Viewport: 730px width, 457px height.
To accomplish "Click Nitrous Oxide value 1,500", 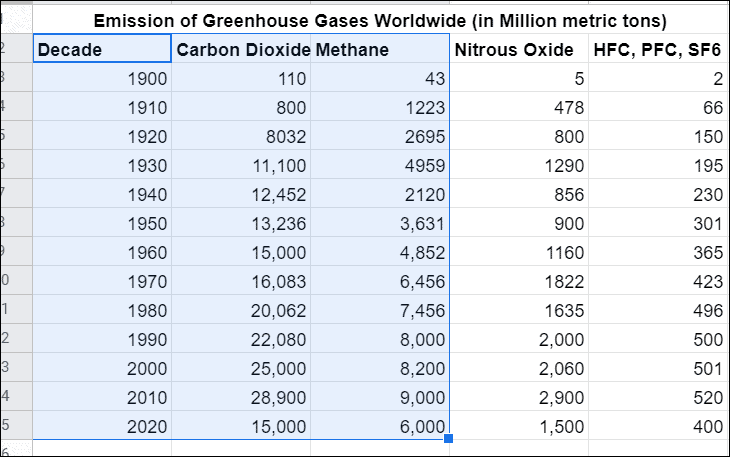I will point(519,425).
